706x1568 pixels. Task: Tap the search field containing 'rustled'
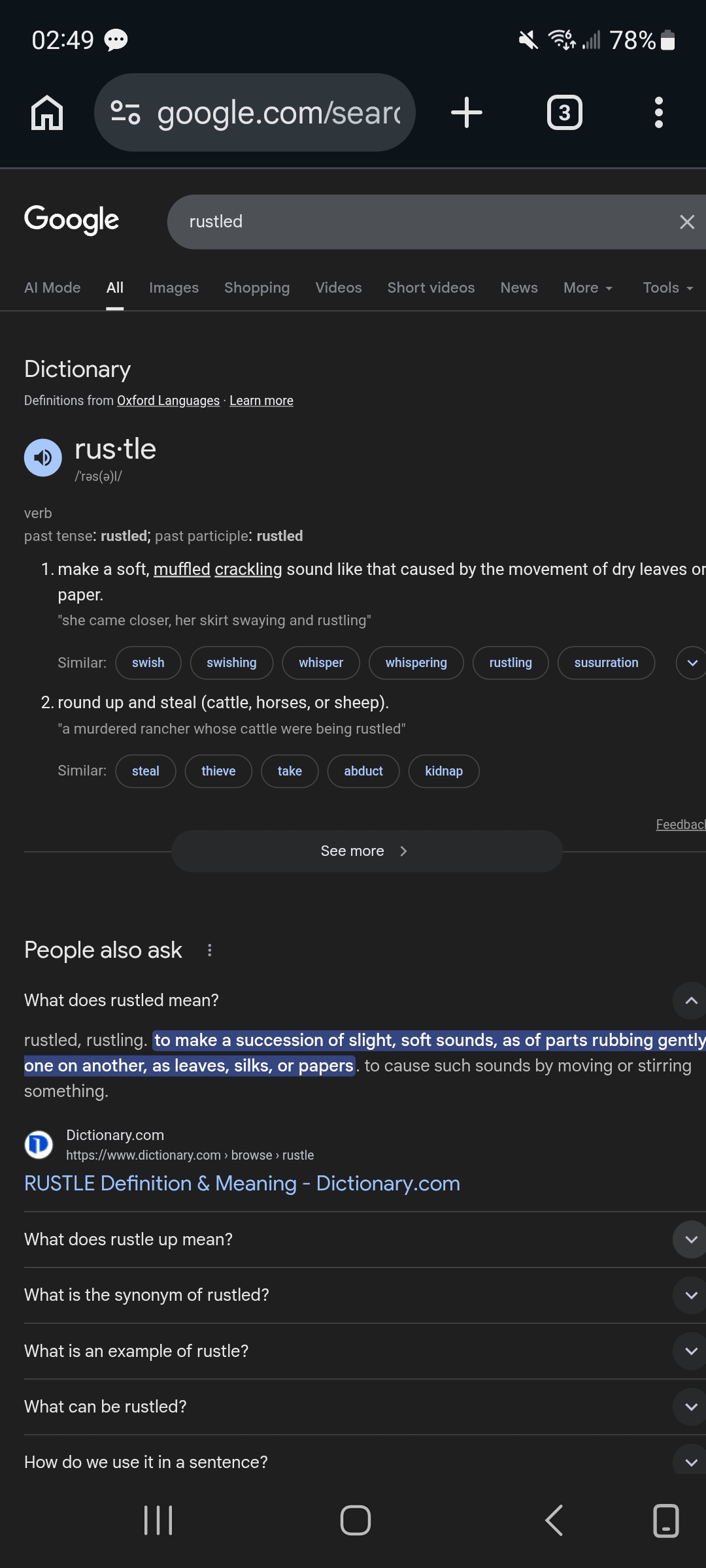point(418,222)
